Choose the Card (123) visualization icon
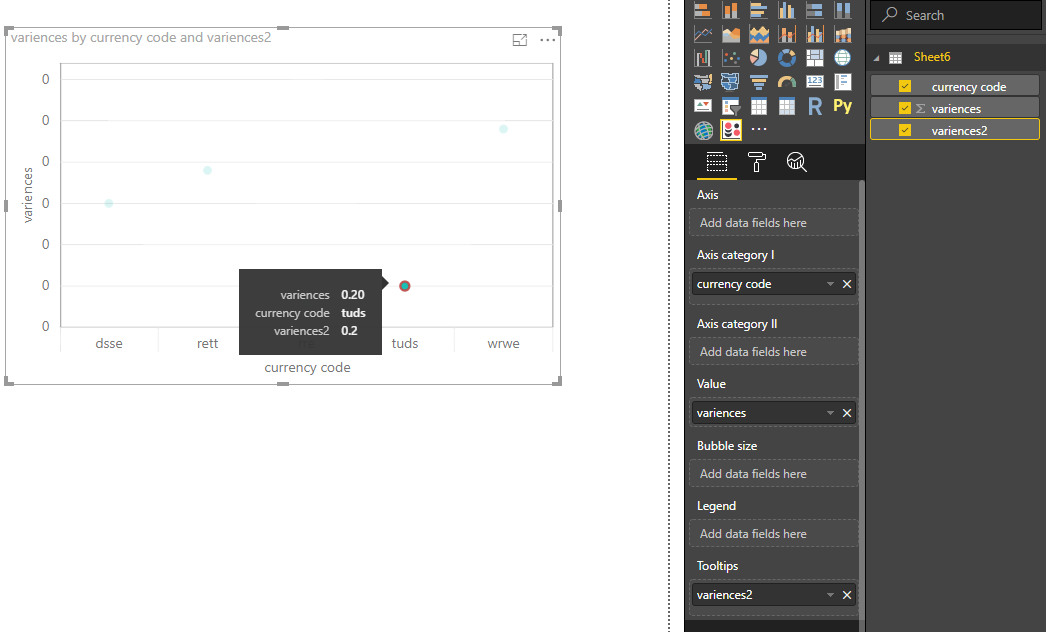The image size is (1051, 632). (x=815, y=82)
